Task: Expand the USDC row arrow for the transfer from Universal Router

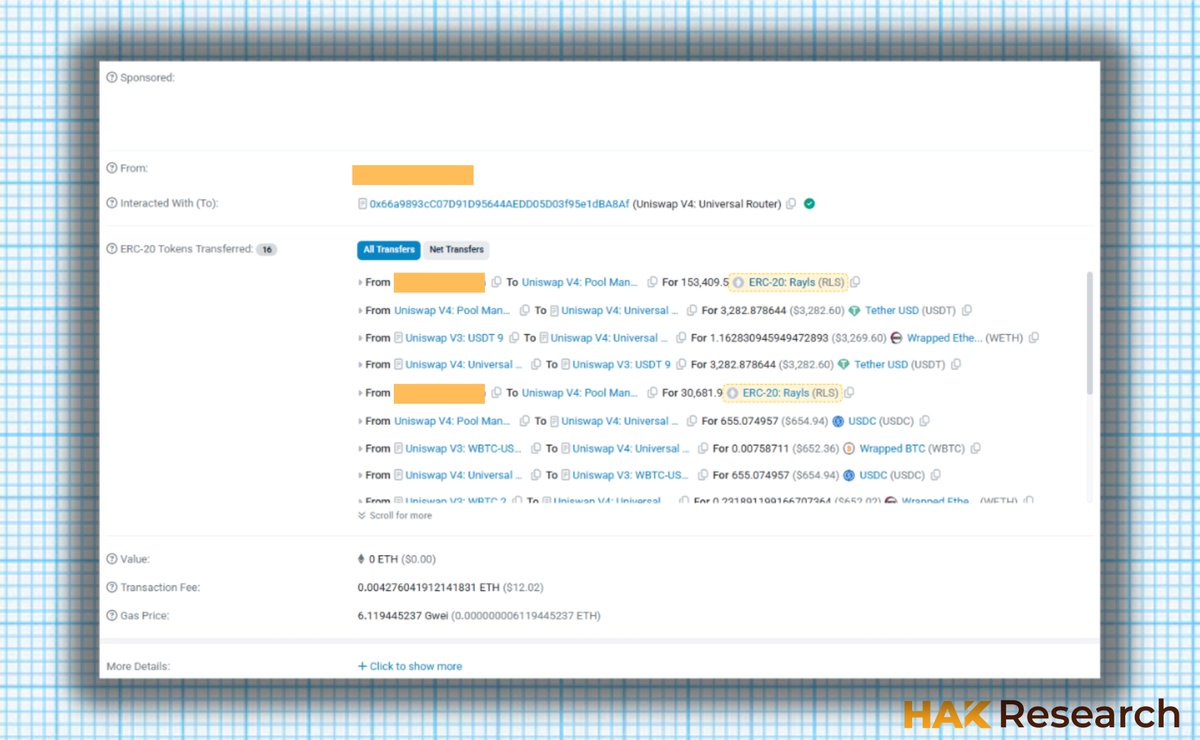Action: click(360, 476)
